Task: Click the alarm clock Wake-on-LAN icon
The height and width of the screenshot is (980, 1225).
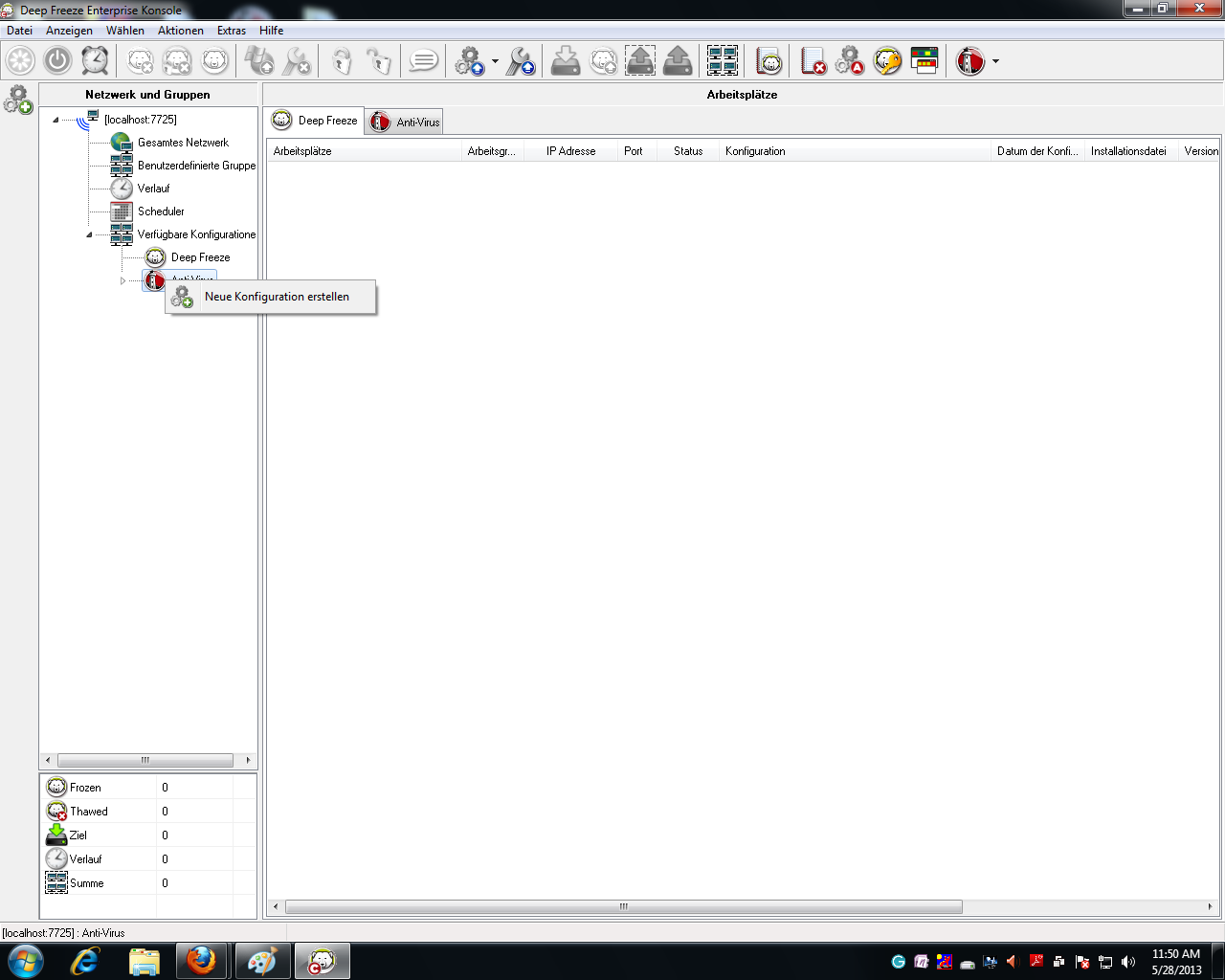Action: tap(95, 61)
